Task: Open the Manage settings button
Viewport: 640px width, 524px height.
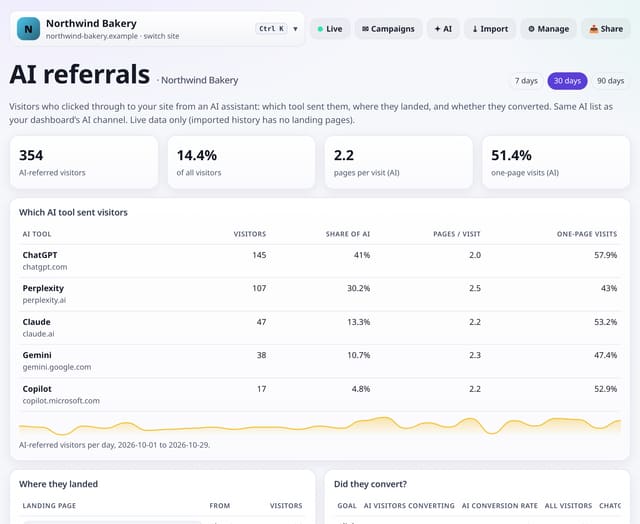Action: pos(549,29)
